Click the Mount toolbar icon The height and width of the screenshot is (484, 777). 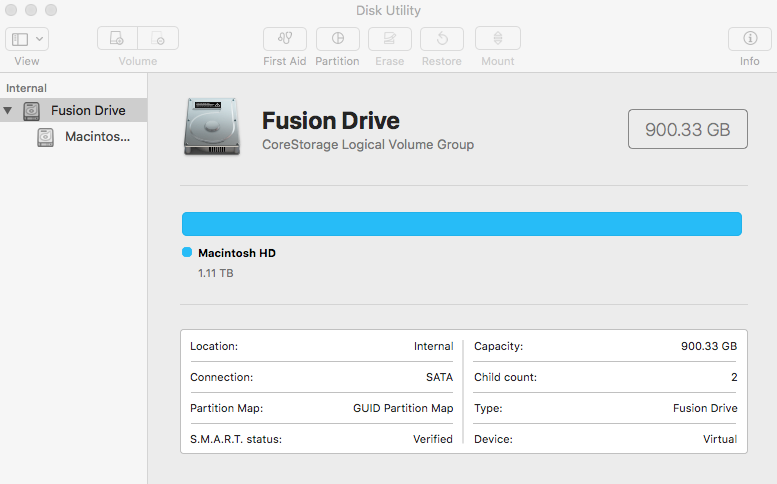coord(497,39)
